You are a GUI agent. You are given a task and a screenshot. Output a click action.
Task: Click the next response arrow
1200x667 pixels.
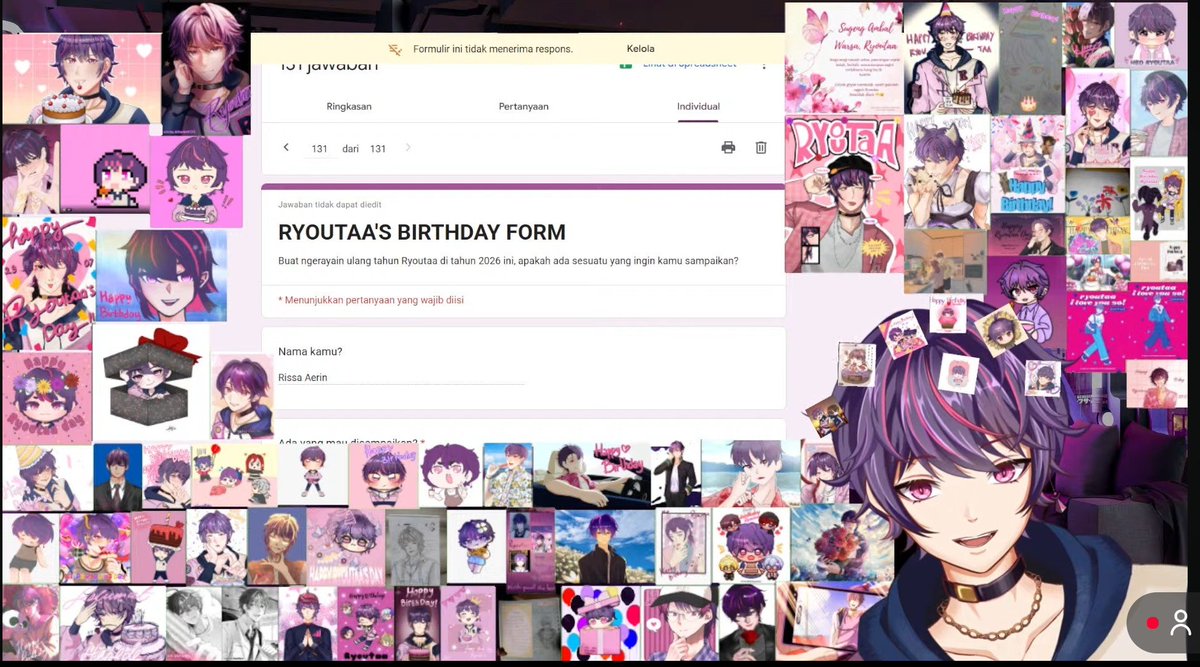tap(408, 147)
